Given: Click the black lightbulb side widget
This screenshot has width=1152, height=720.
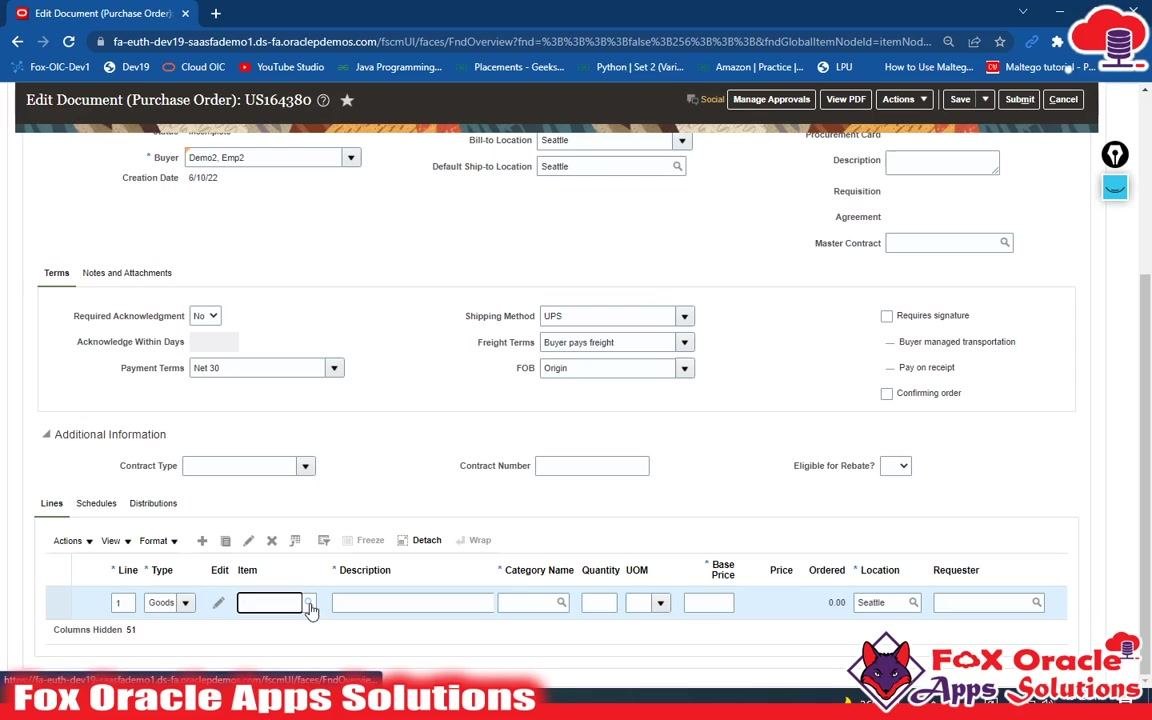Looking at the screenshot, I should pyautogui.click(x=1115, y=154).
